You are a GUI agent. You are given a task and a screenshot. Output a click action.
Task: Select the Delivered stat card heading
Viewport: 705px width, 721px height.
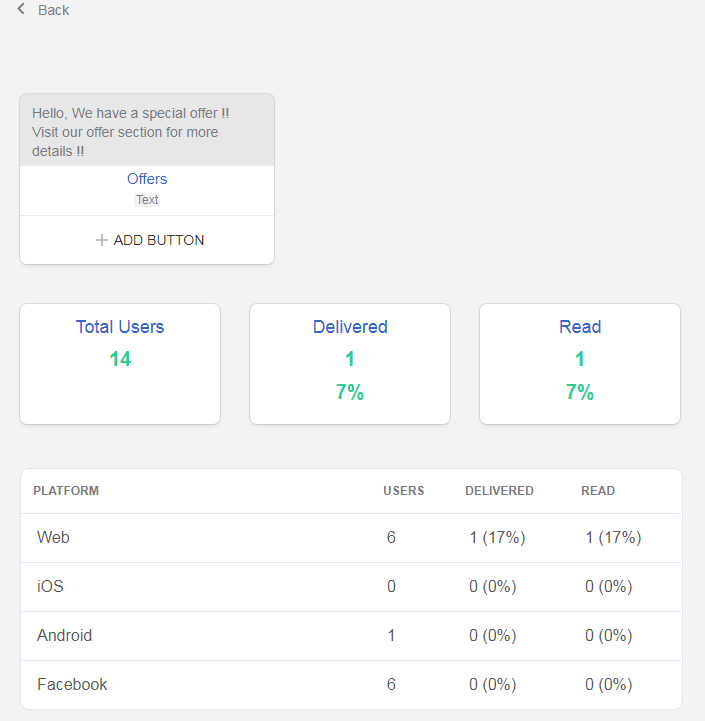[350, 327]
